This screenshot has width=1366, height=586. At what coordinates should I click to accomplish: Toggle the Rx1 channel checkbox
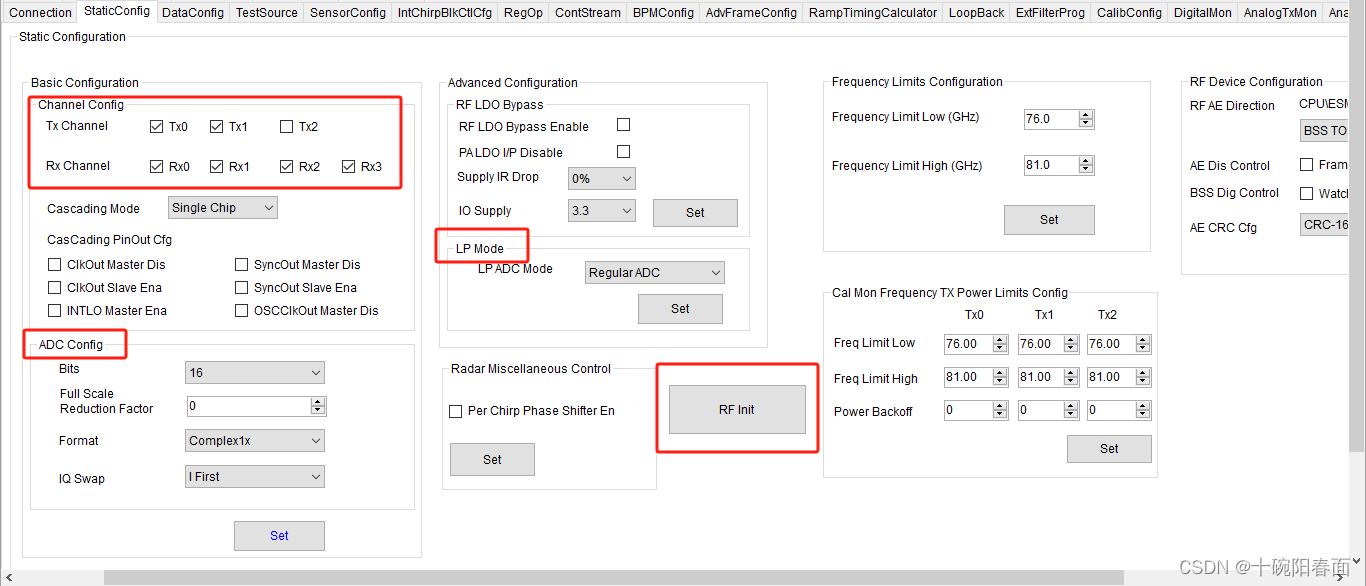[217, 167]
